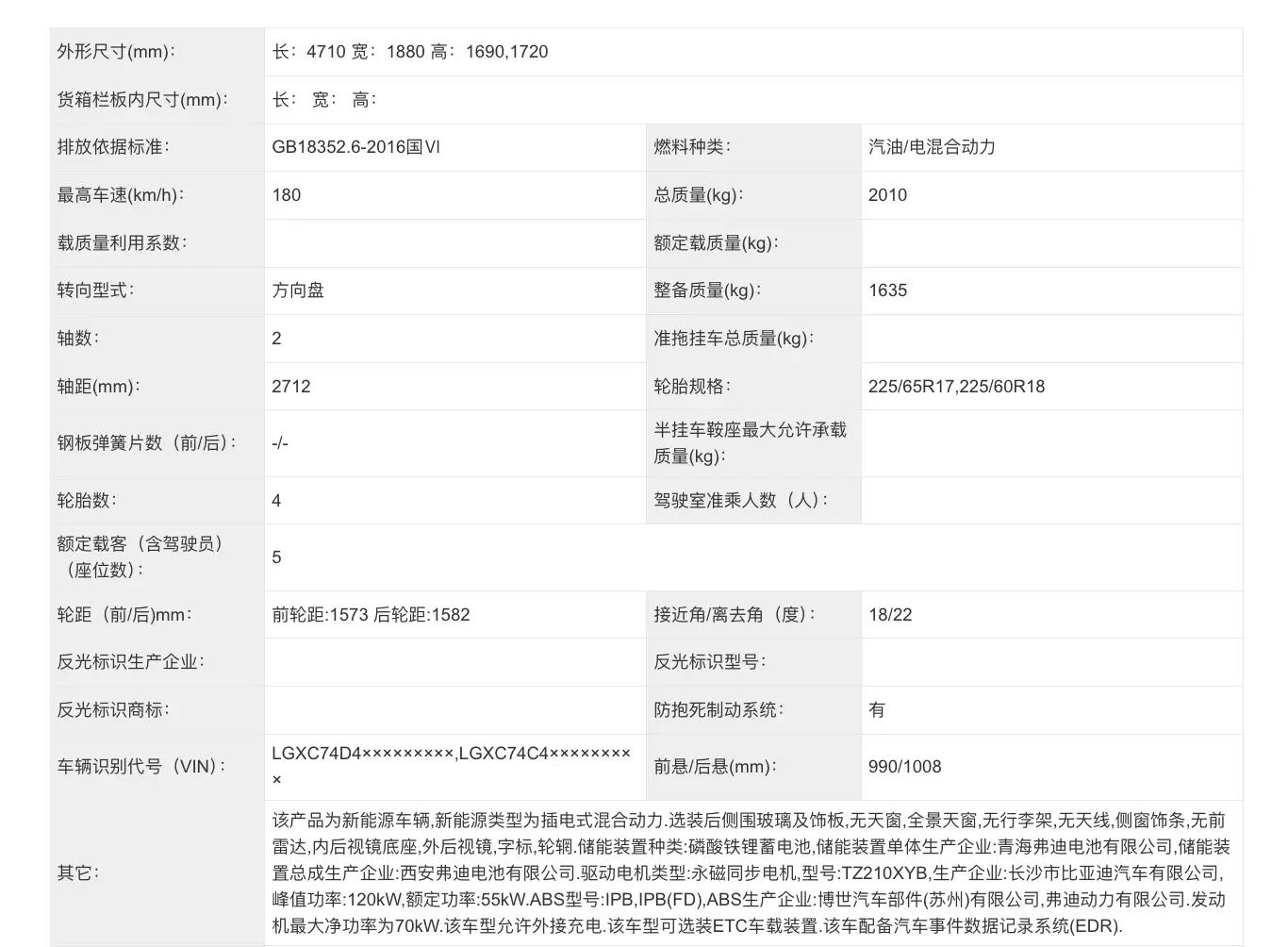
Task: Select the curb weight value 1635
Action: pos(887,291)
